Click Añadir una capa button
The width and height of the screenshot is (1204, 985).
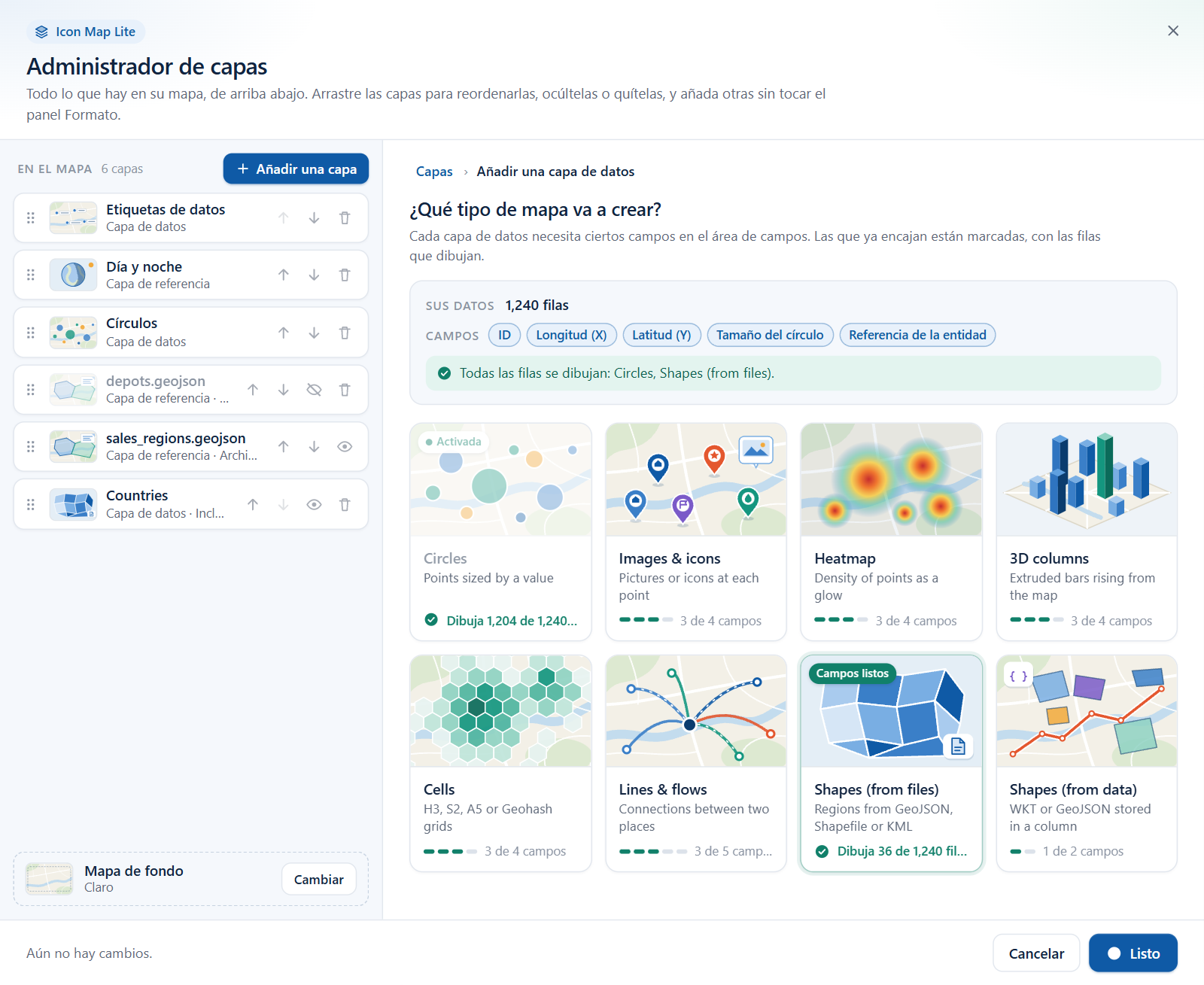(296, 169)
